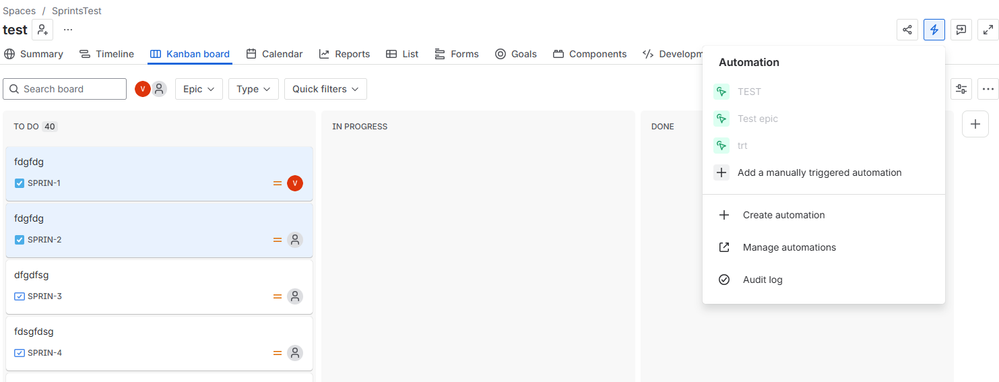The width and height of the screenshot is (999, 382).
Task: Click the IN PROGRESS column header
Action: pyautogui.click(x=360, y=127)
